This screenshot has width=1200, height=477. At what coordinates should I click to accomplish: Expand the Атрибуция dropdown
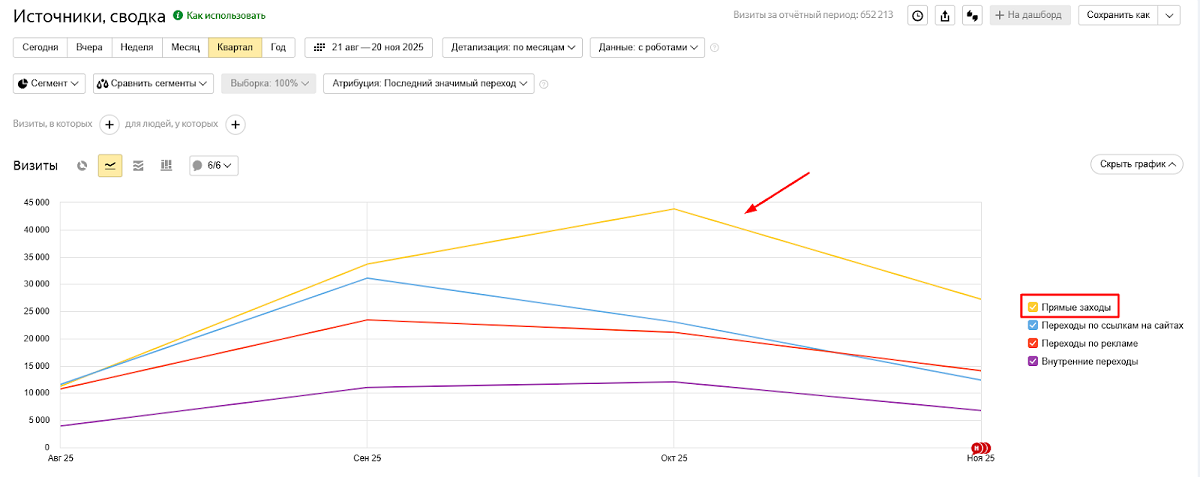click(429, 84)
